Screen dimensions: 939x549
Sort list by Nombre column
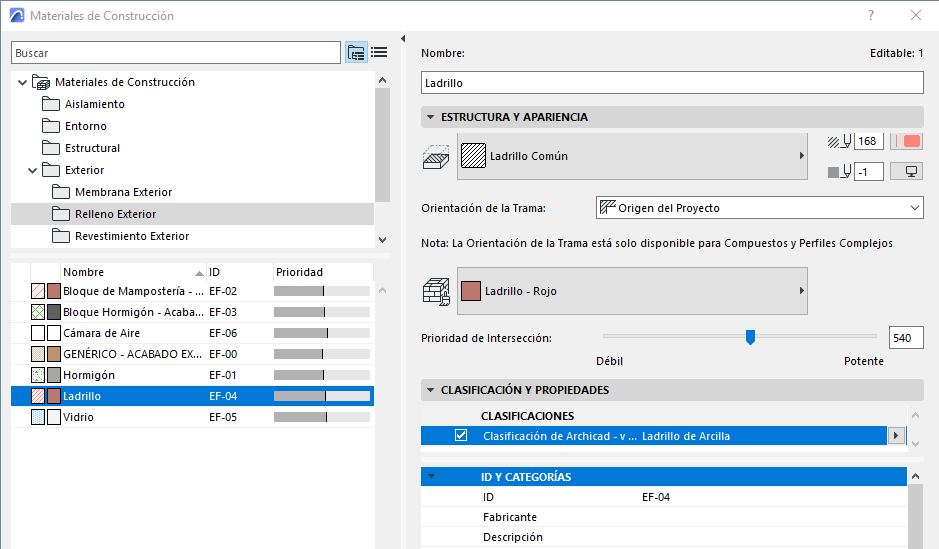(133, 272)
